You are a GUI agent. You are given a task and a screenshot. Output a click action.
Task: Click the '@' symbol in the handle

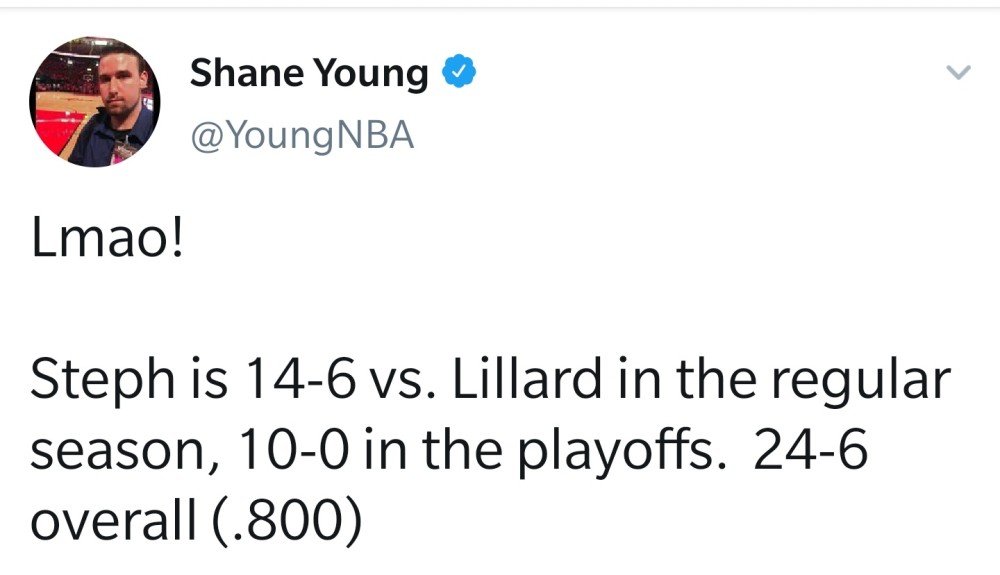coord(207,136)
